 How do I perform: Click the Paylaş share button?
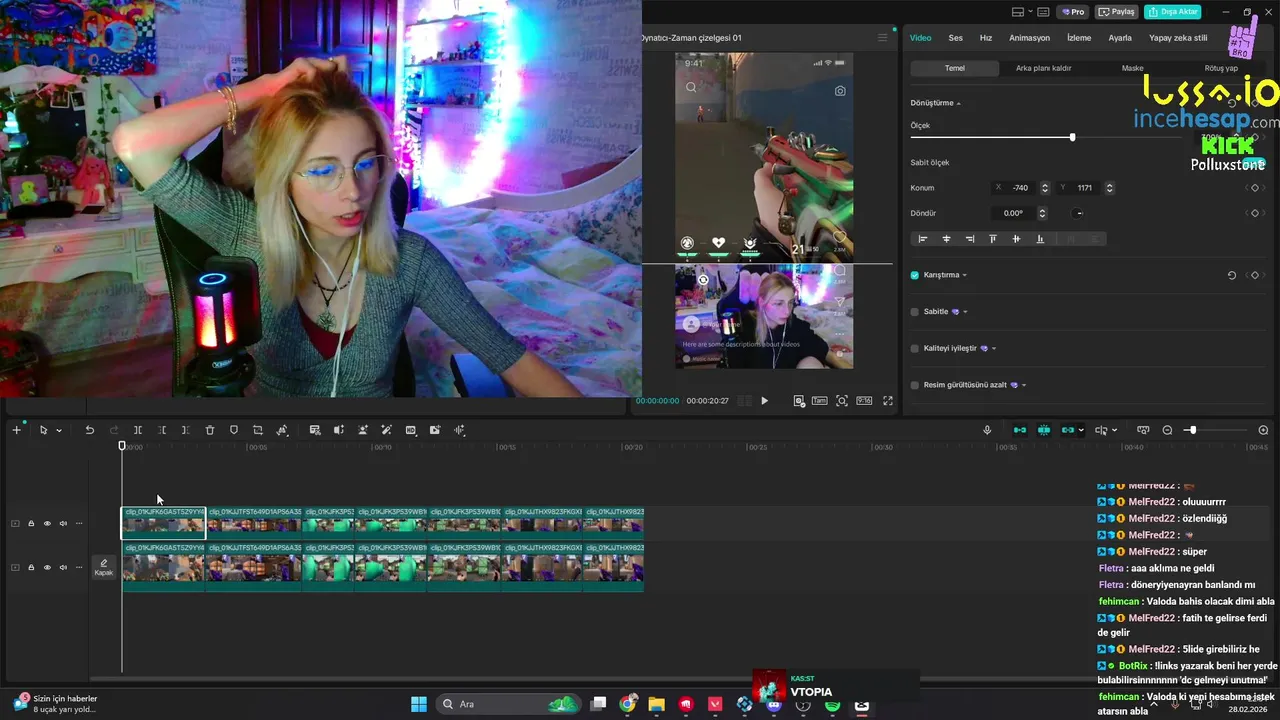[1117, 12]
